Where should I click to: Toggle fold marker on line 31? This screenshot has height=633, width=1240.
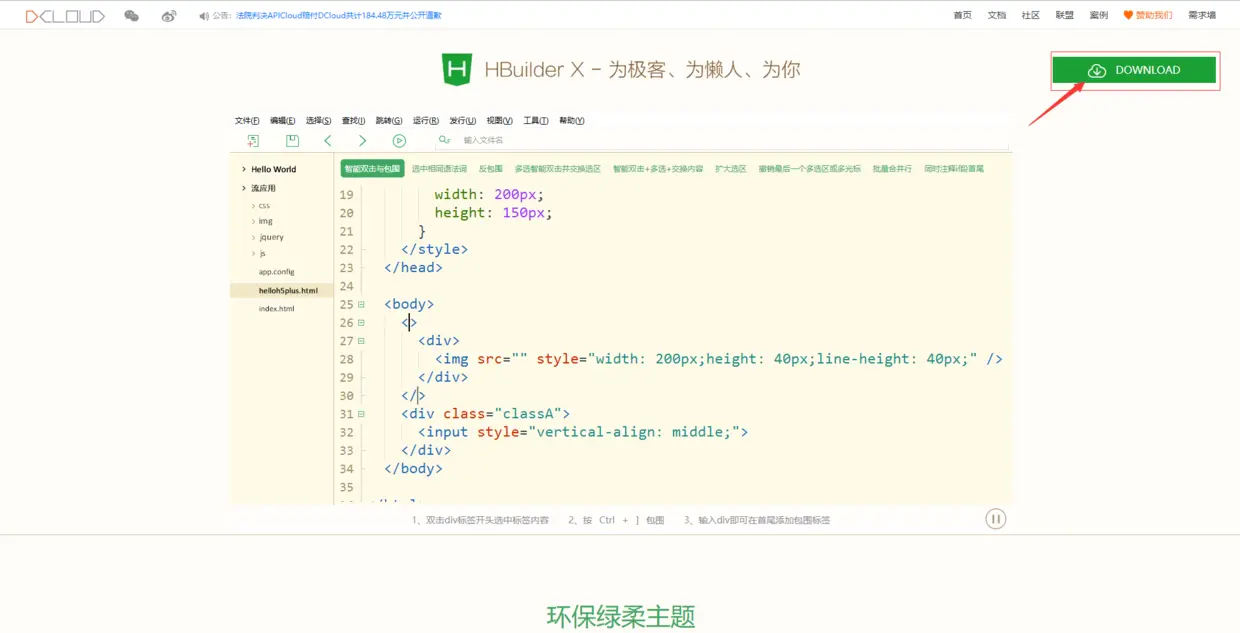(x=361, y=414)
